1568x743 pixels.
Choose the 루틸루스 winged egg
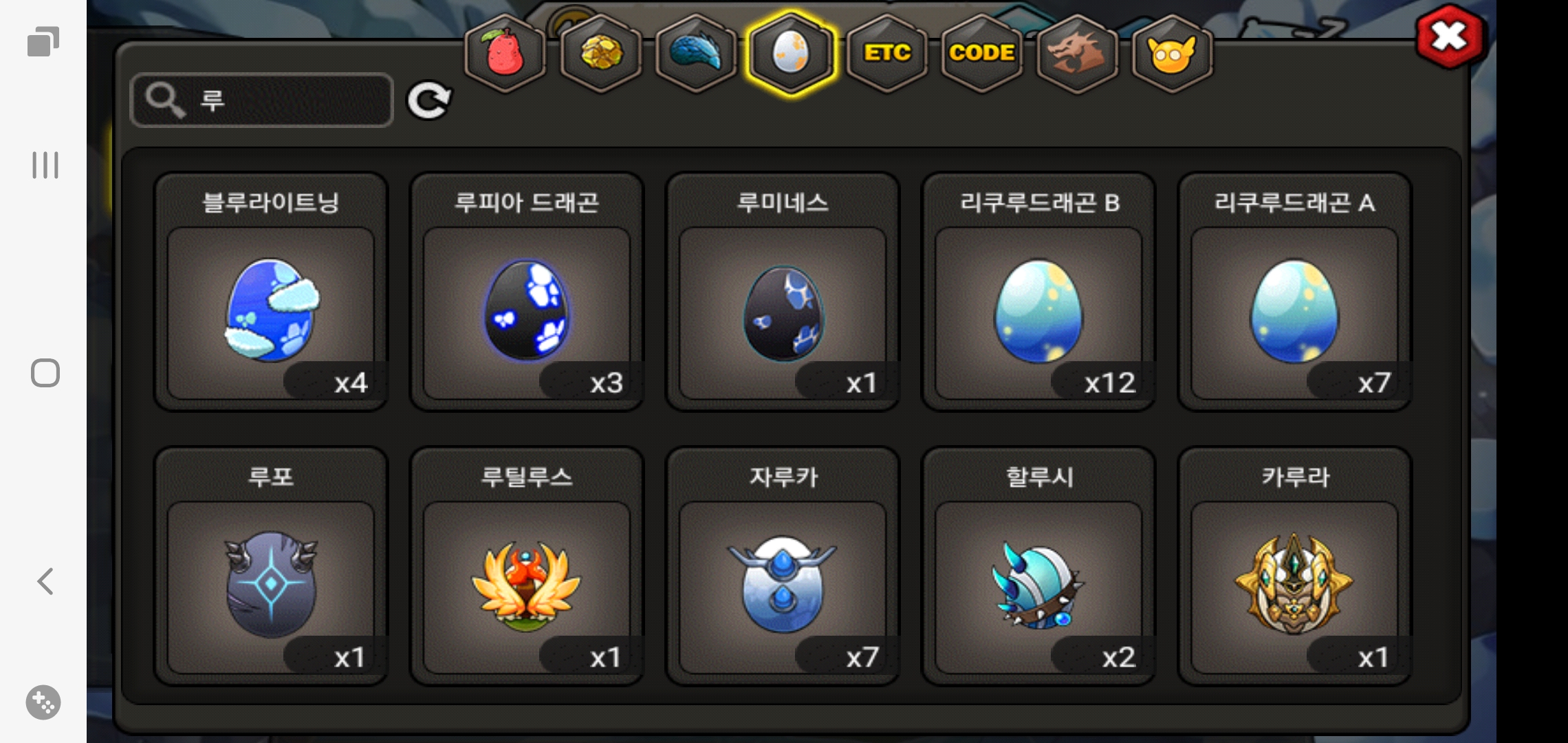527,566
